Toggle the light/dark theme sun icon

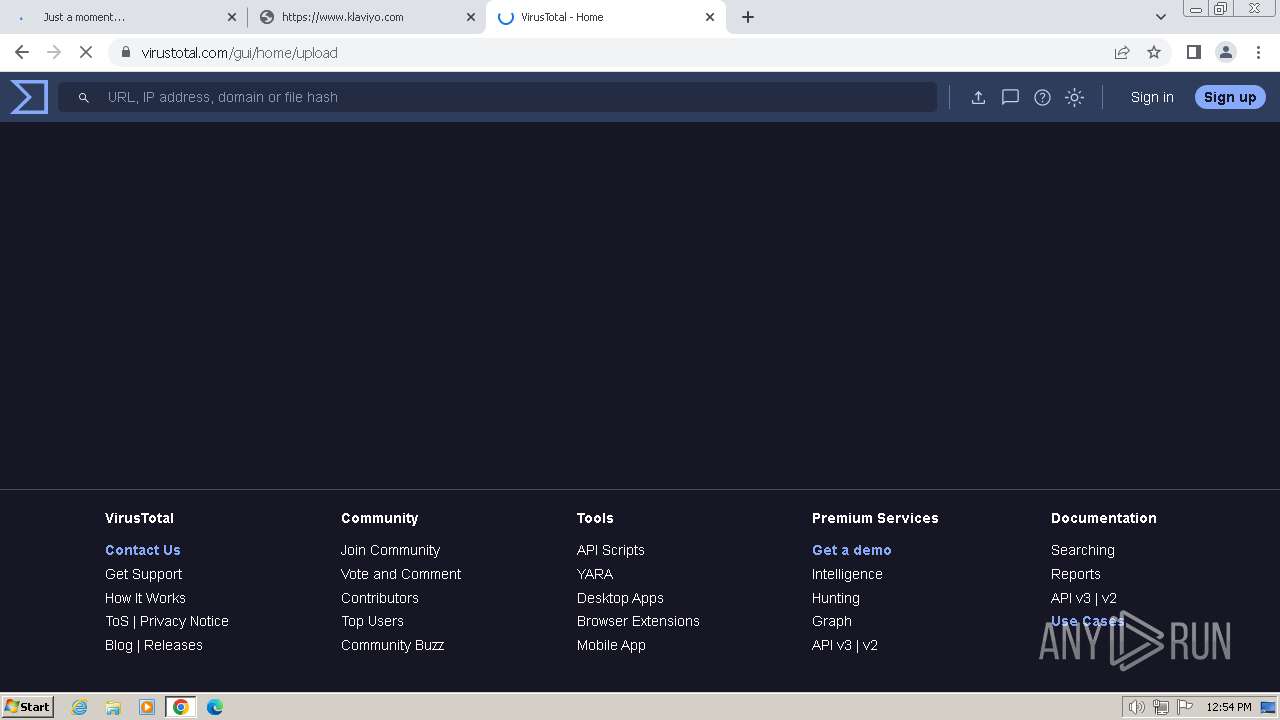click(x=1074, y=97)
